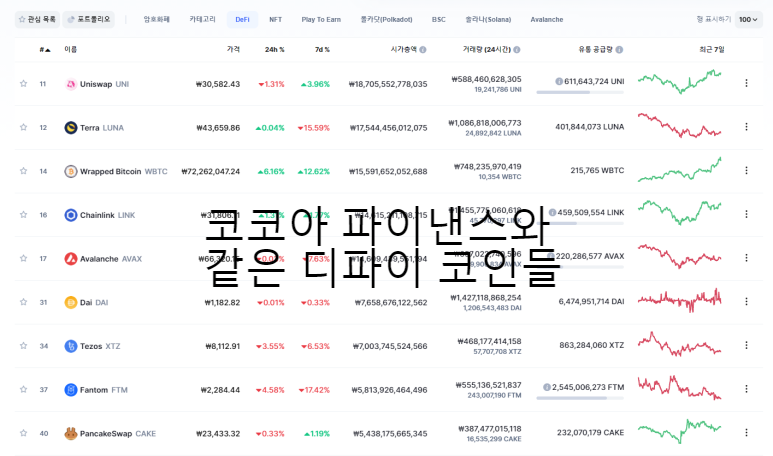Click info icon beside Uniswap circulating supply
This screenshot has width=773, height=456.
[559, 81]
